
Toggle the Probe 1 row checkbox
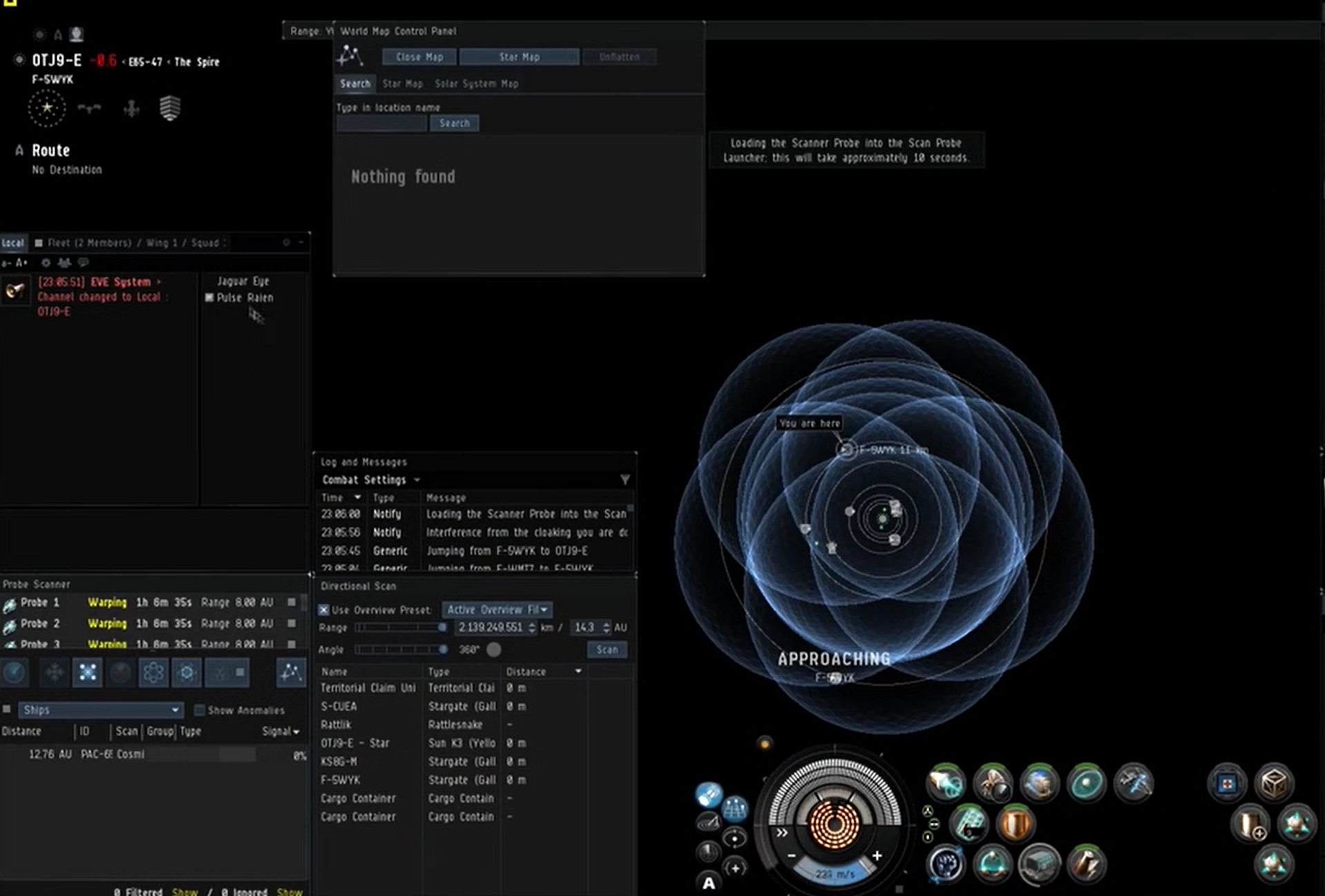click(x=292, y=602)
